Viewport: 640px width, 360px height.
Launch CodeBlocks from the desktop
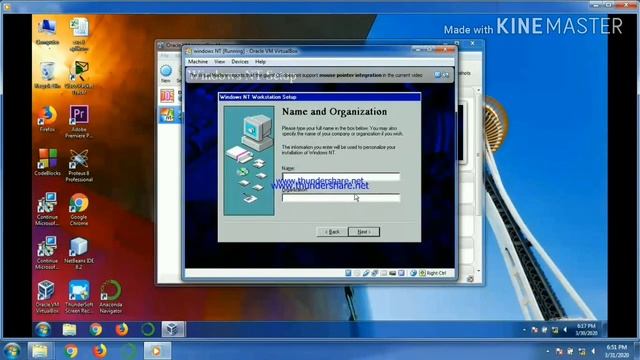(47, 162)
